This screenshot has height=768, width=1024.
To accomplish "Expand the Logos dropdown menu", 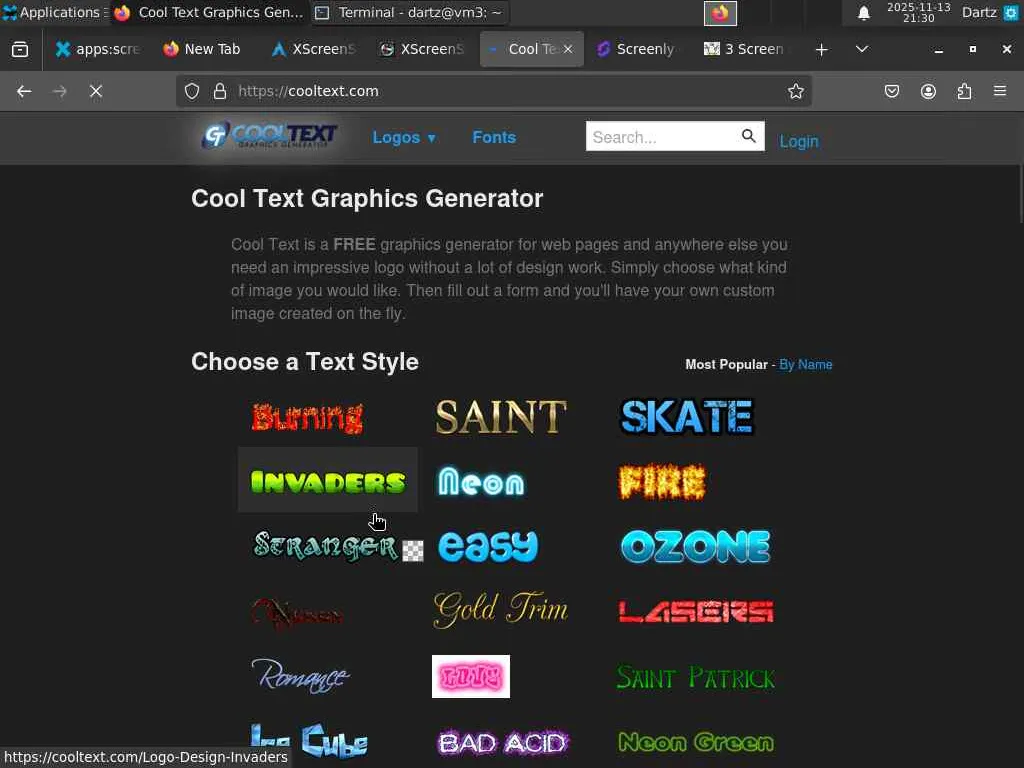I will [404, 137].
